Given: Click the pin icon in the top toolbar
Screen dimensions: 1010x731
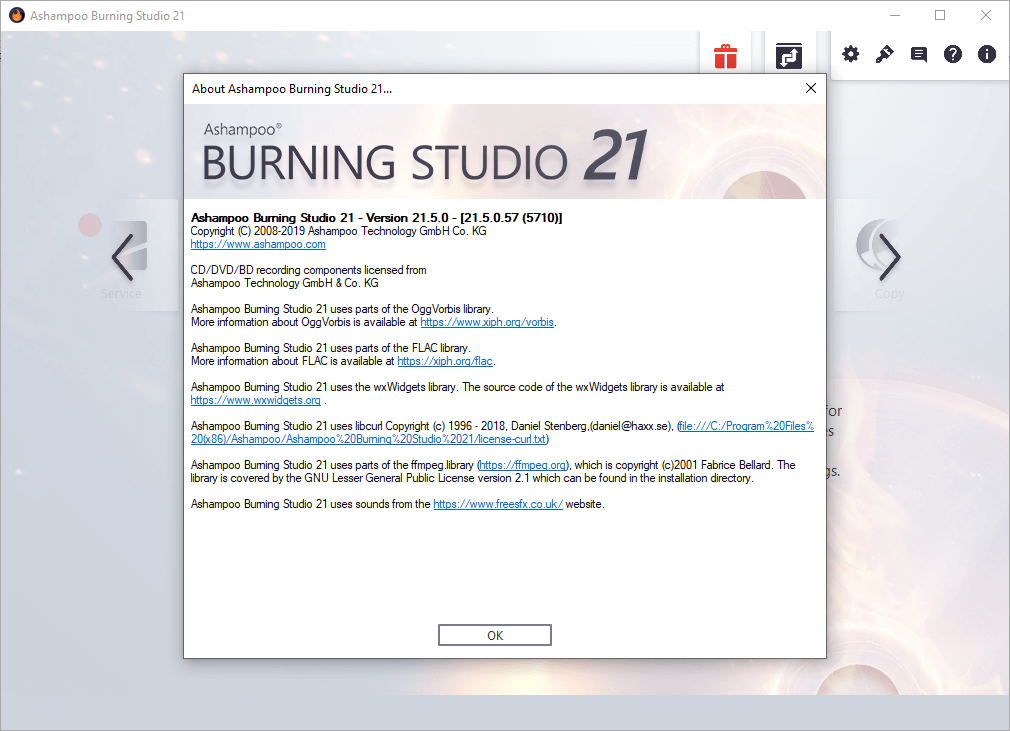Looking at the screenshot, I should (x=884, y=54).
